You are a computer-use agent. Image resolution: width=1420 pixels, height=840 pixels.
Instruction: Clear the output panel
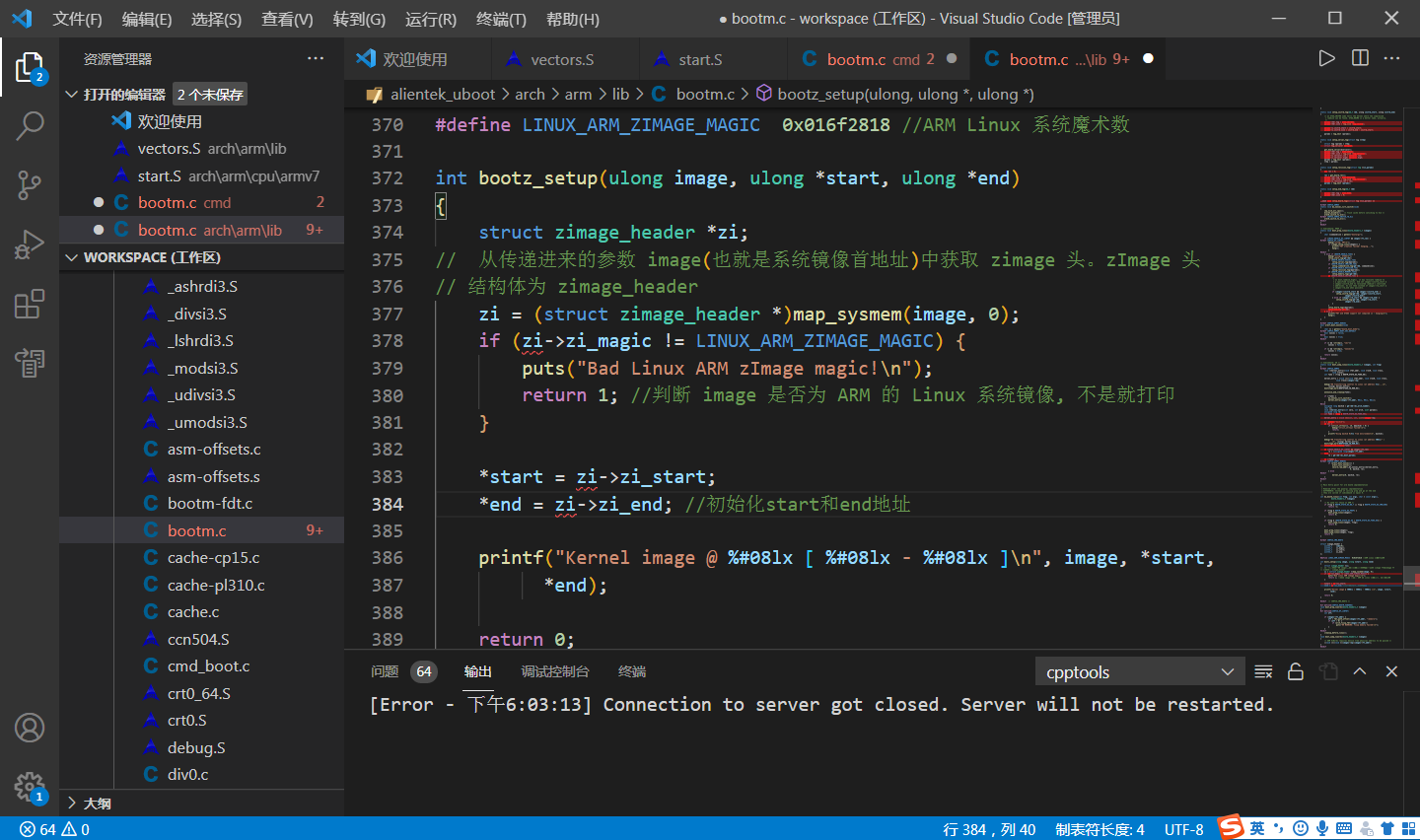pyautogui.click(x=1263, y=671)
